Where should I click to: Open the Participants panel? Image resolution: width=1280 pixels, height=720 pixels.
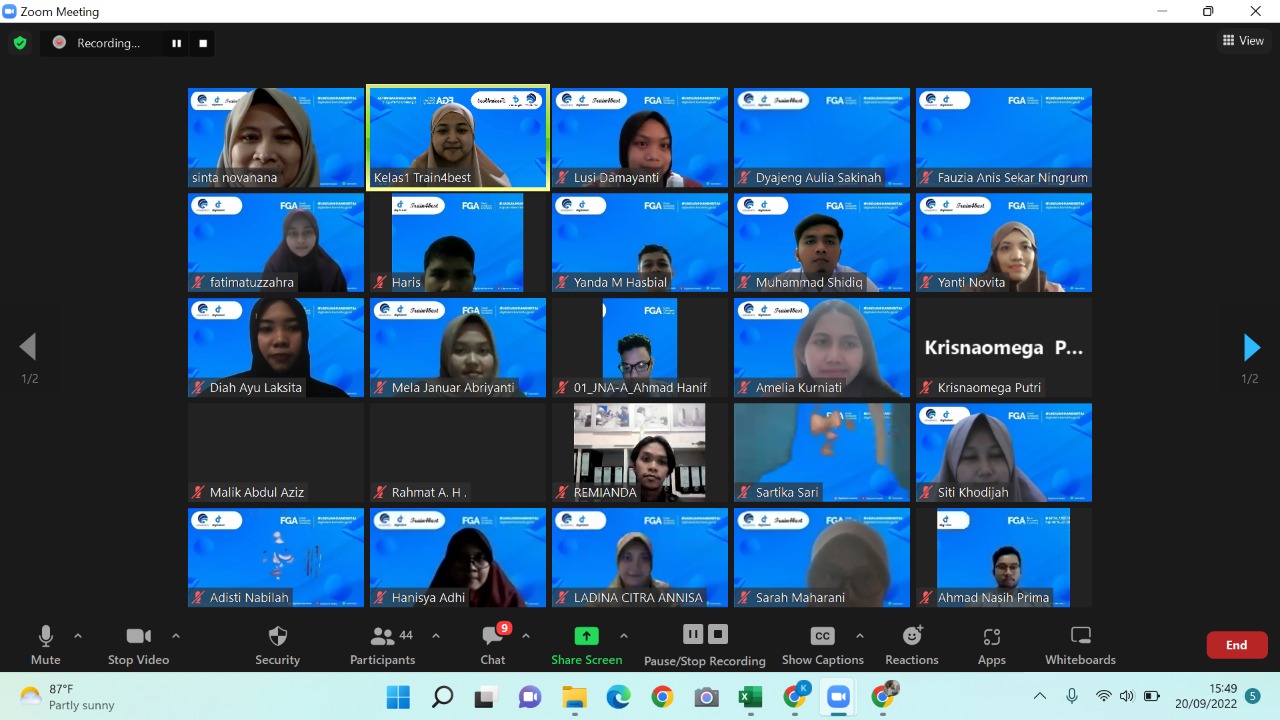[x=382, y=645]
